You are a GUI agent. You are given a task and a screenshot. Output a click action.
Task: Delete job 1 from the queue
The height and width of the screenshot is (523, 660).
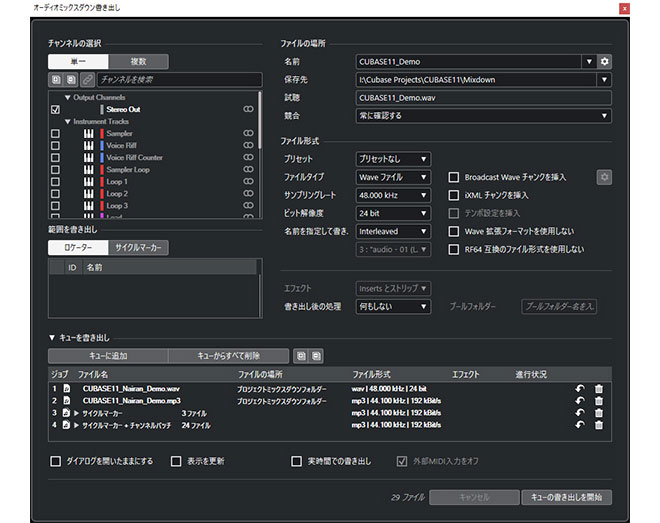[x=599, y=389]
